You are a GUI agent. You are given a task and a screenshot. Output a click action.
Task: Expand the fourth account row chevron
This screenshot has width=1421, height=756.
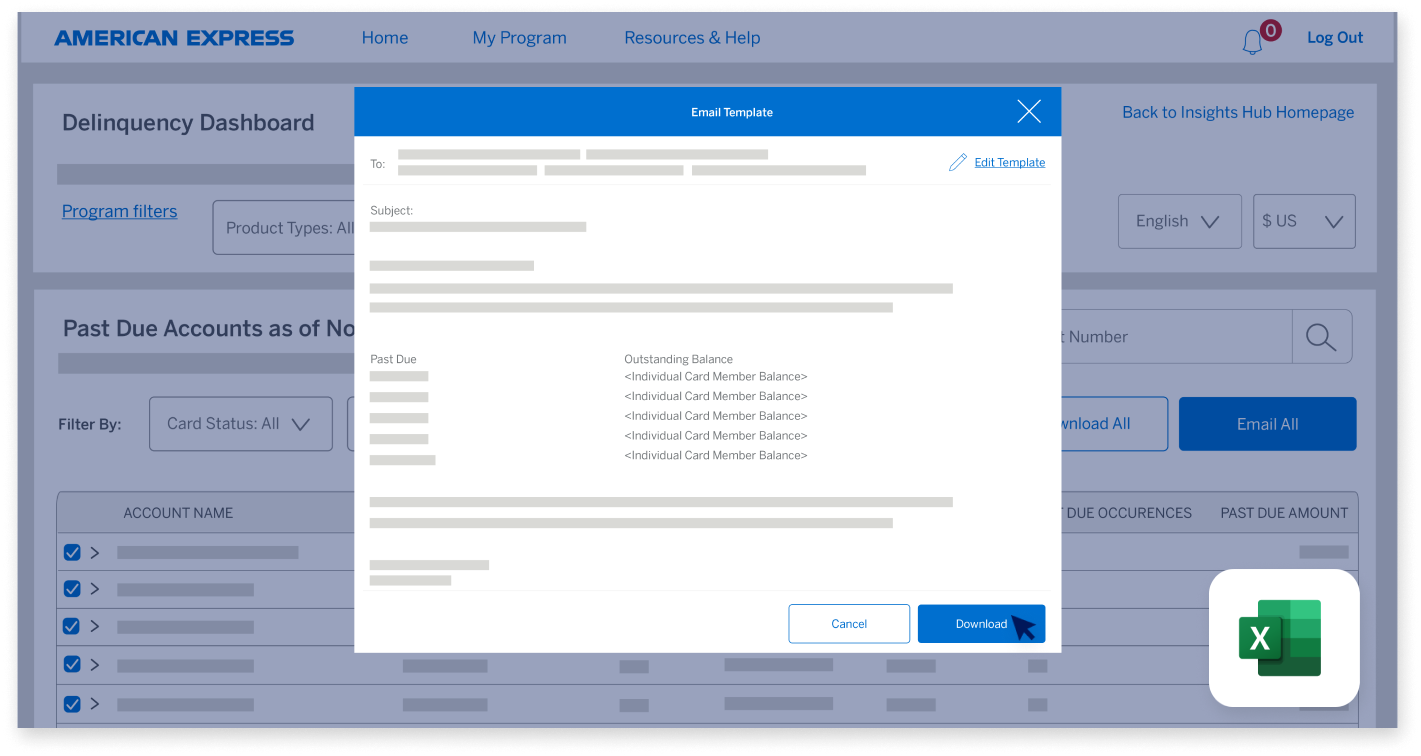click(96, 664)
